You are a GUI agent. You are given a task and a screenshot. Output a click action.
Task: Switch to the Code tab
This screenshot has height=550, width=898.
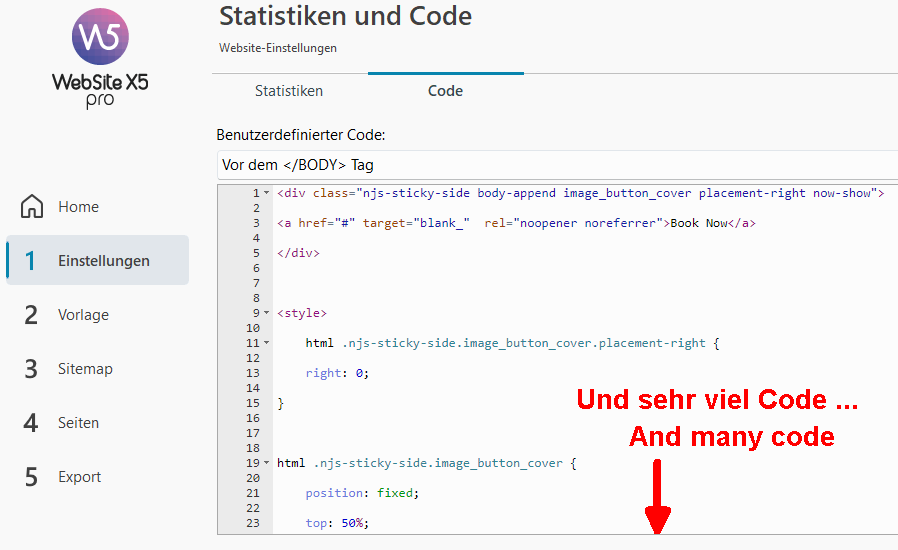click(x=445, y=91)
